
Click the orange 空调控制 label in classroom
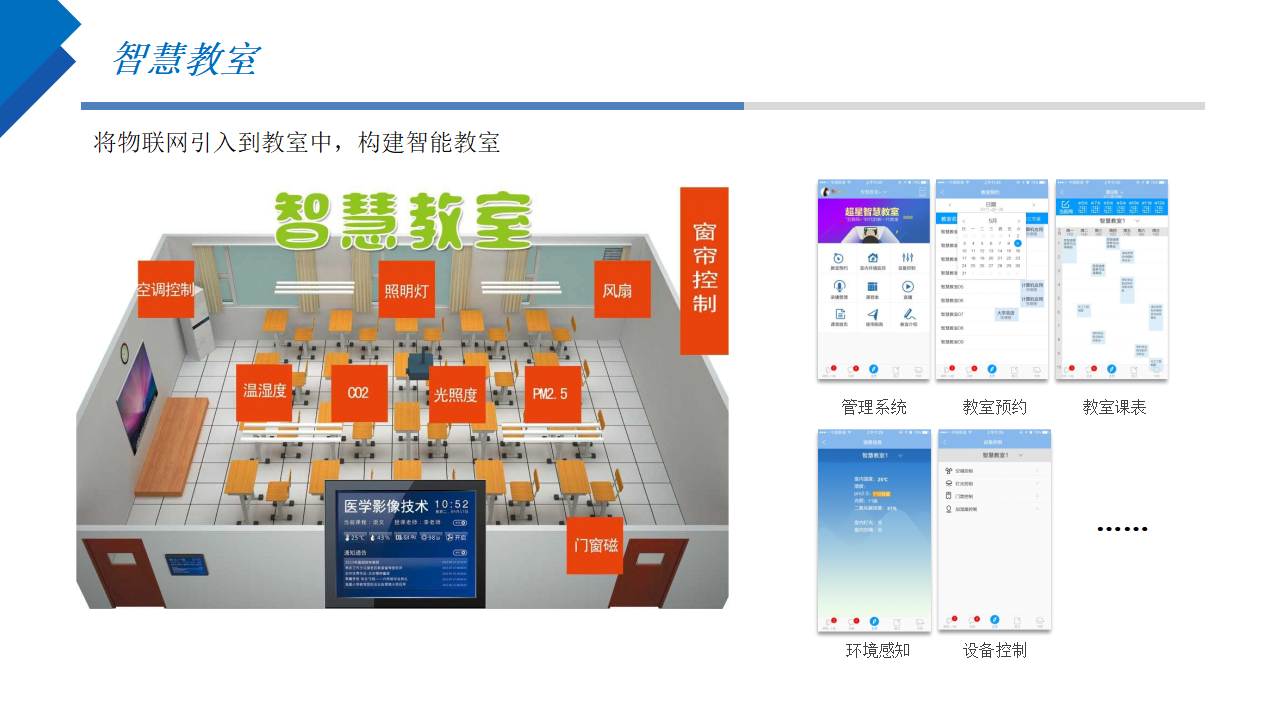point(166,290)
